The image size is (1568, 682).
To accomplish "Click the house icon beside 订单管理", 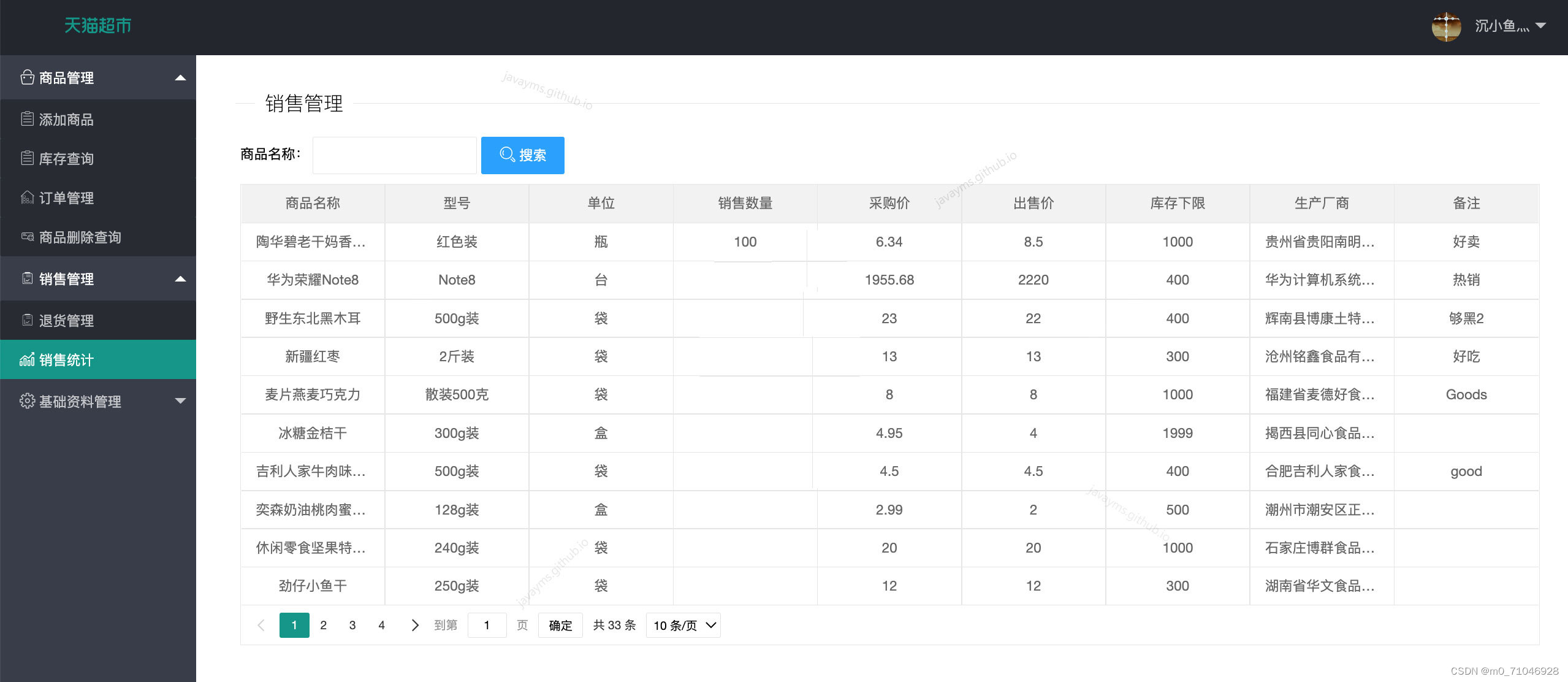I will coord(27,197).
